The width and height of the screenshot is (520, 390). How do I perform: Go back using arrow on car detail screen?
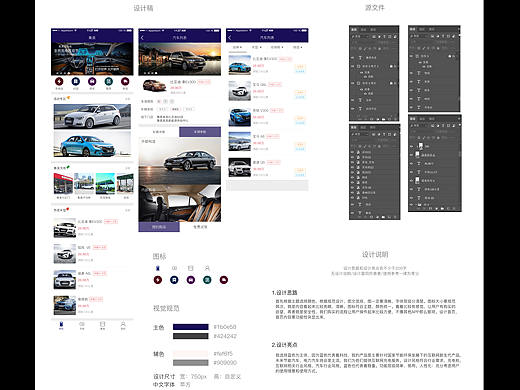(142, 38)
